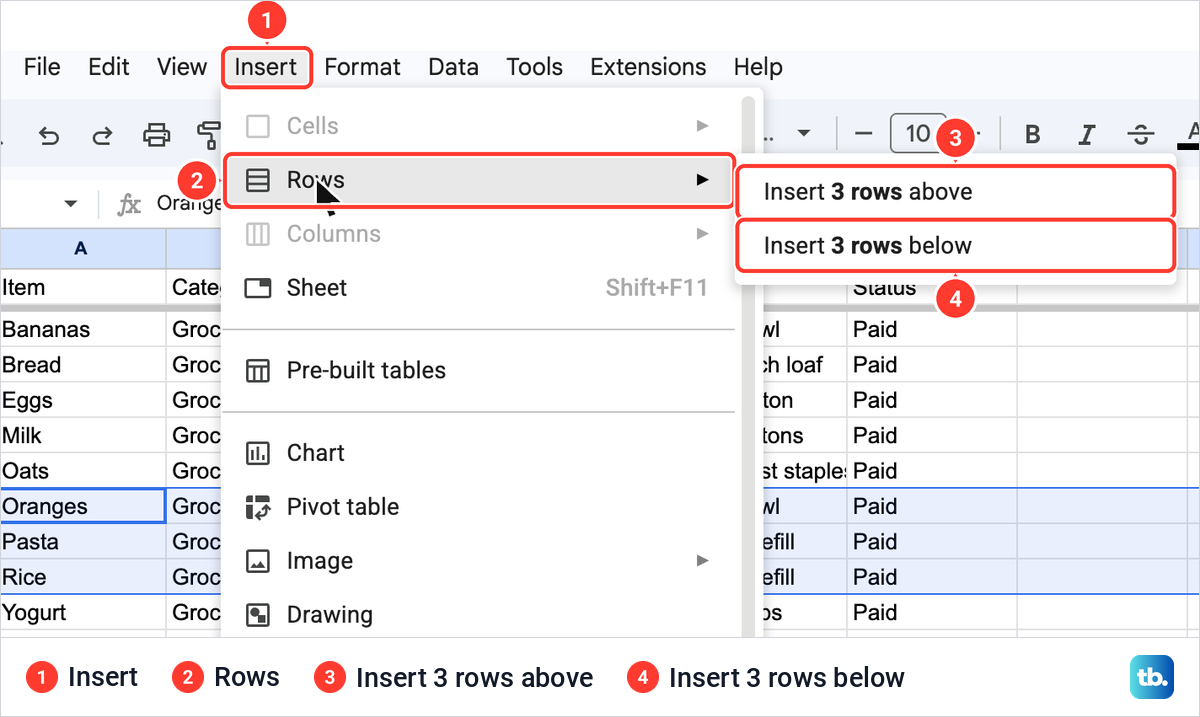Toggle Italic formatting
This screenshot has height=717, width=1200.
(x=1087, y=134)
